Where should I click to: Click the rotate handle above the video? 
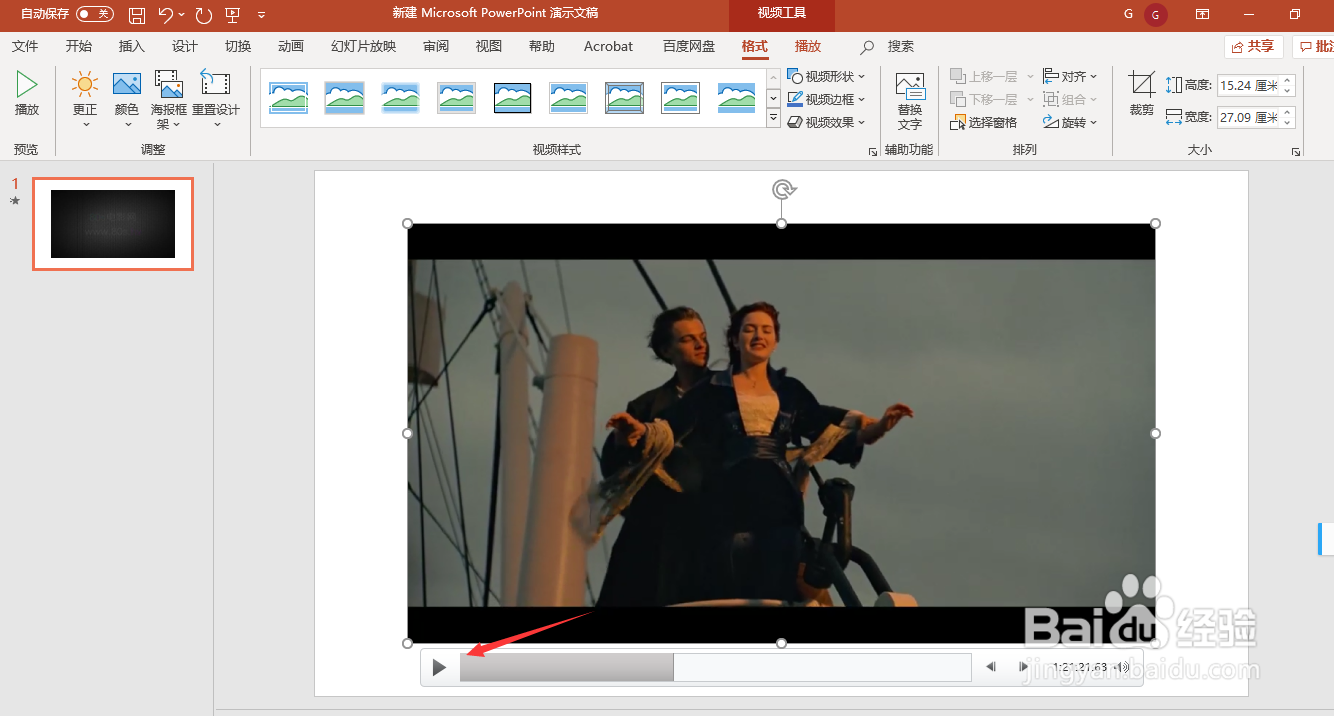tap(782, 189)
